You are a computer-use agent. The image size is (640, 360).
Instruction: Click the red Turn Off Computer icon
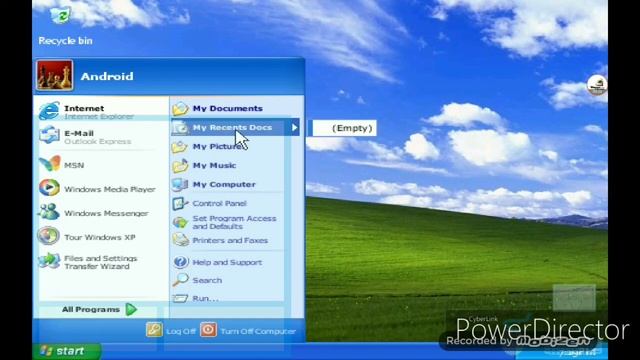pos(208,330)
